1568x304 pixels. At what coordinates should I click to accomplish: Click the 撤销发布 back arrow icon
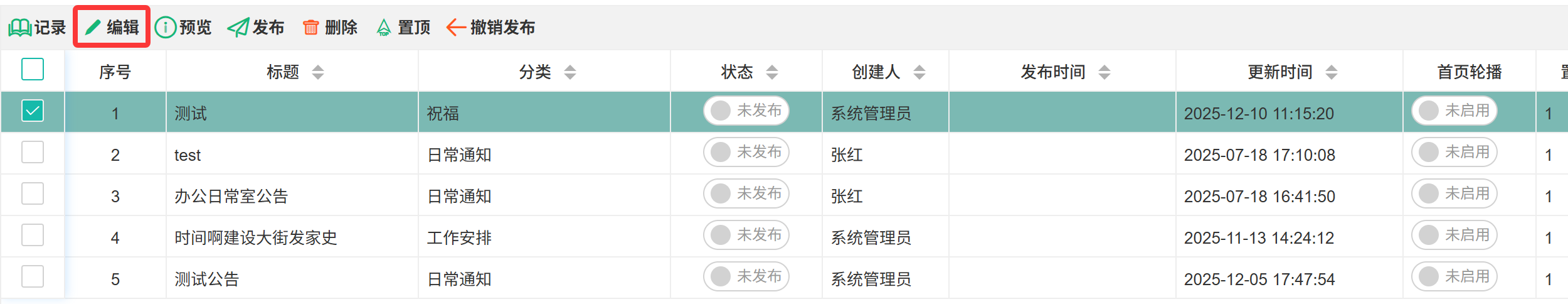tap(456, 28)
